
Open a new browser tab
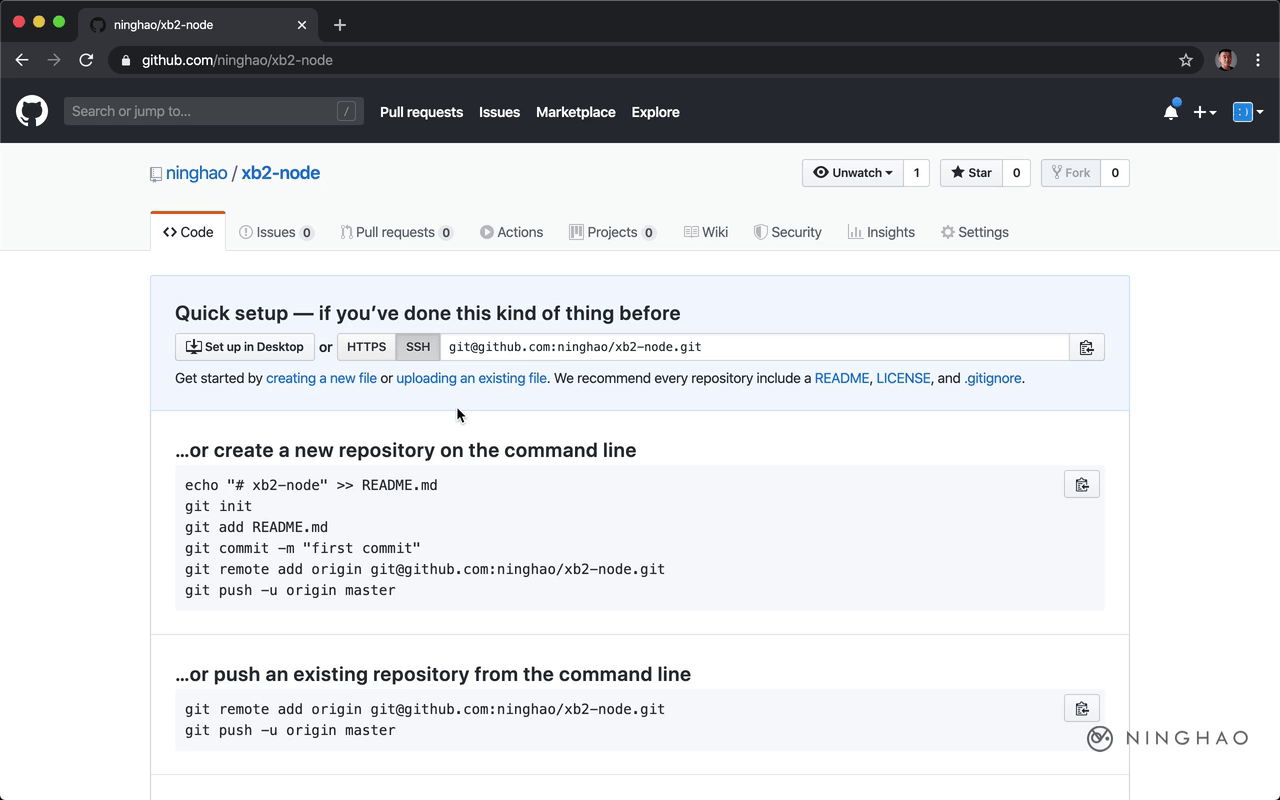(x=340, y=25)
